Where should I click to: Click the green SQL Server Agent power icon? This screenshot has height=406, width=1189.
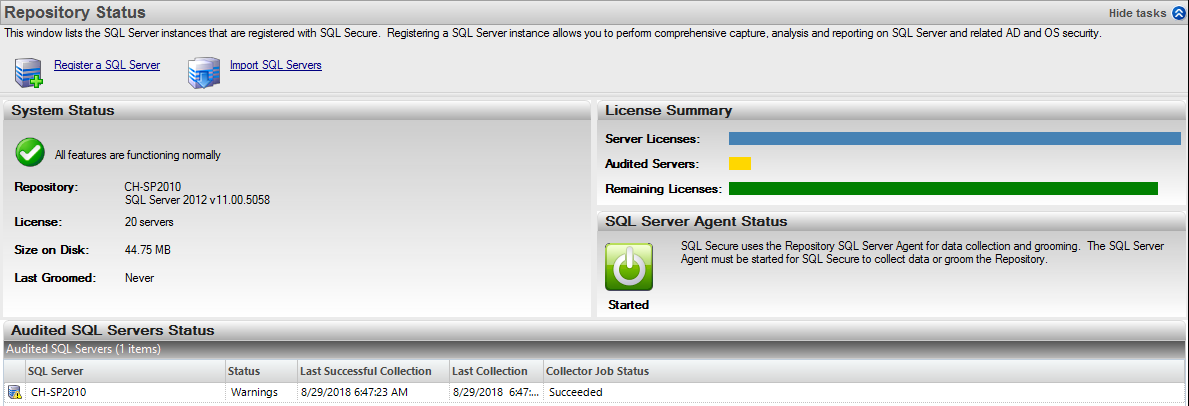(x=628, y=267)
